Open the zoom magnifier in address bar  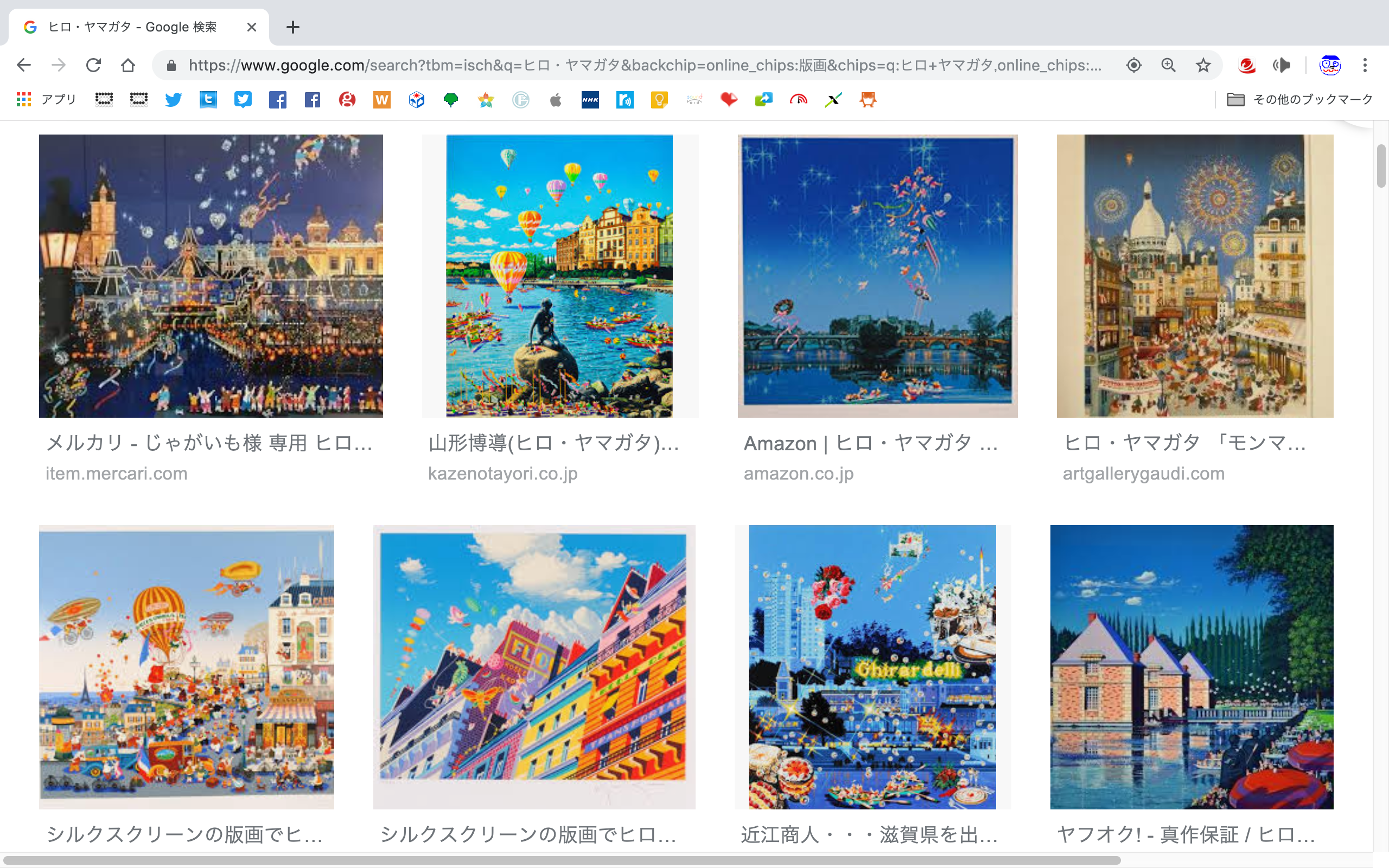click(x=1169, y=66)
